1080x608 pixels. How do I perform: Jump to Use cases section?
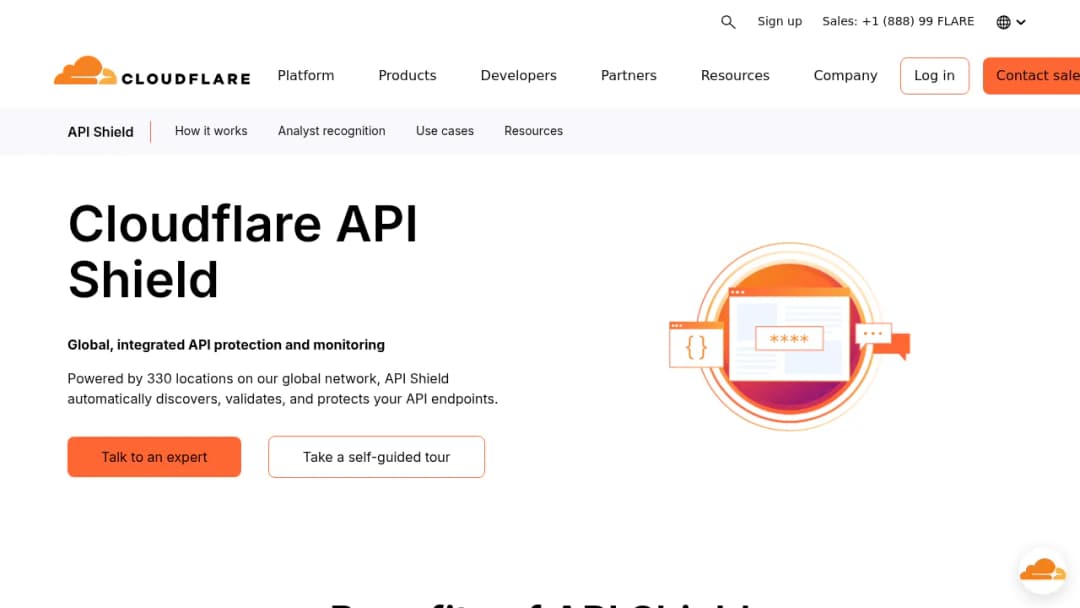(x=444, y=131)
